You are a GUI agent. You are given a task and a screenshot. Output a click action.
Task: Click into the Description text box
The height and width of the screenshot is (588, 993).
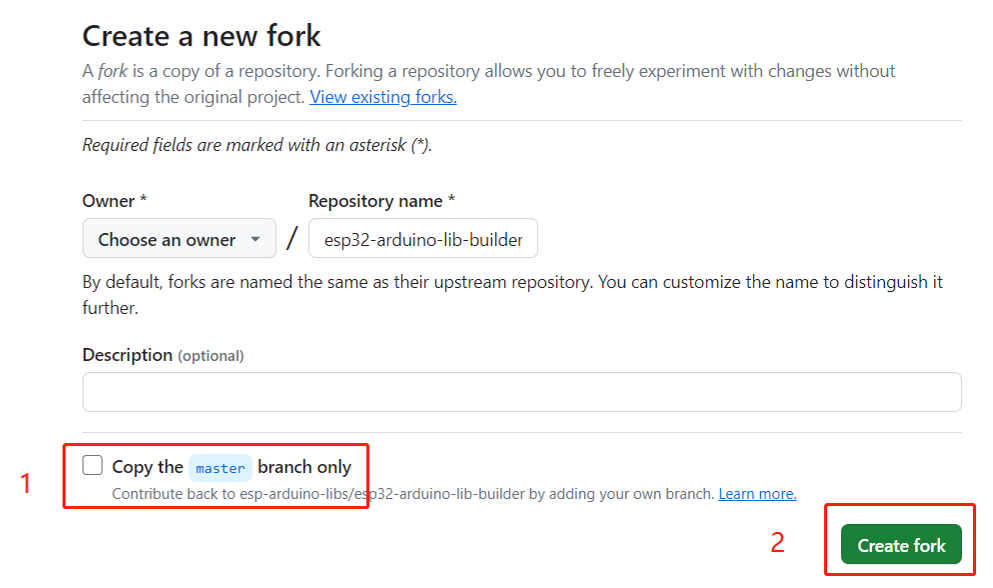tap(522, 392)
